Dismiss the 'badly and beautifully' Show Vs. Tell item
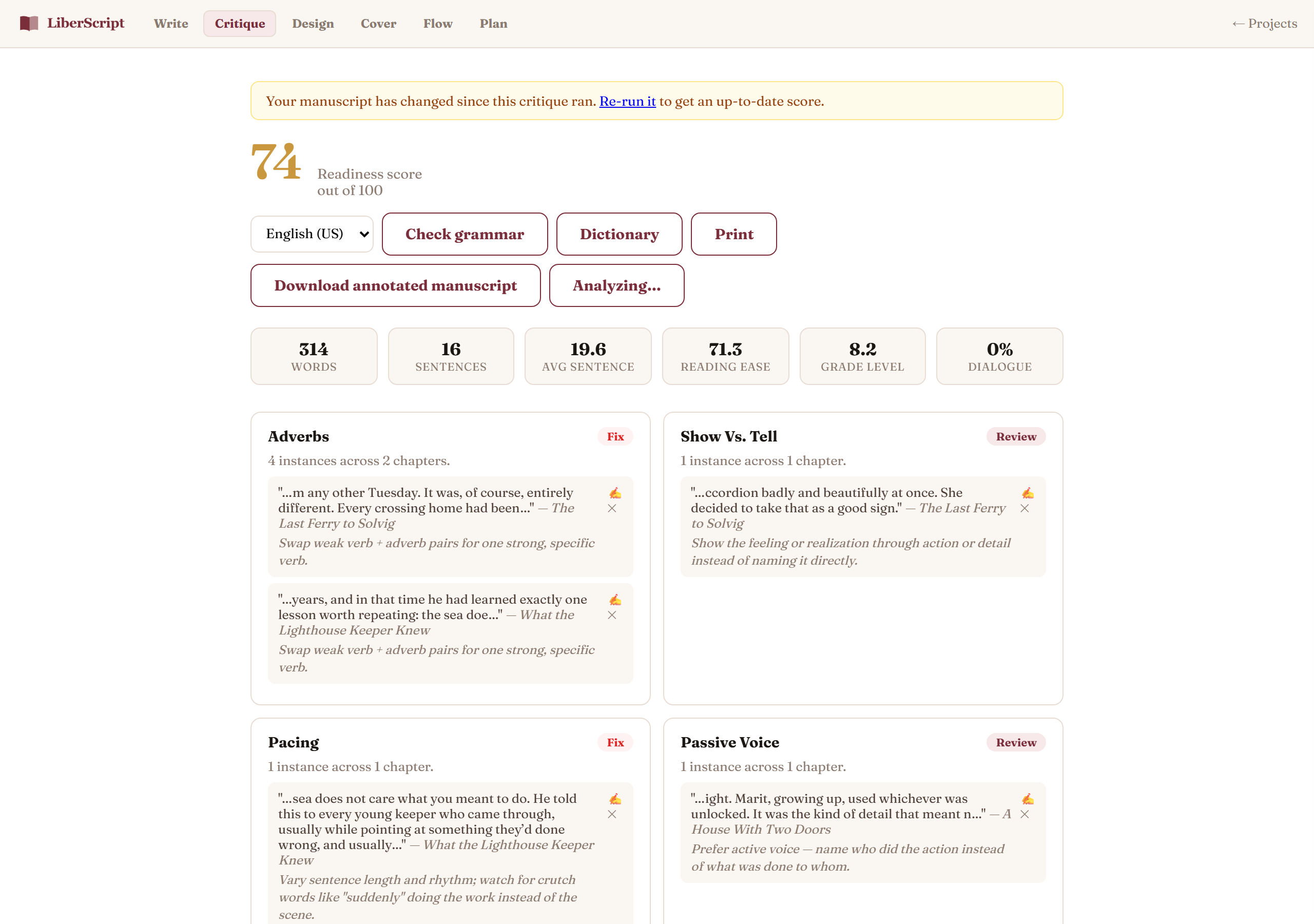The width and height of the screenshot is (1314, 924). coord(1025,508)
